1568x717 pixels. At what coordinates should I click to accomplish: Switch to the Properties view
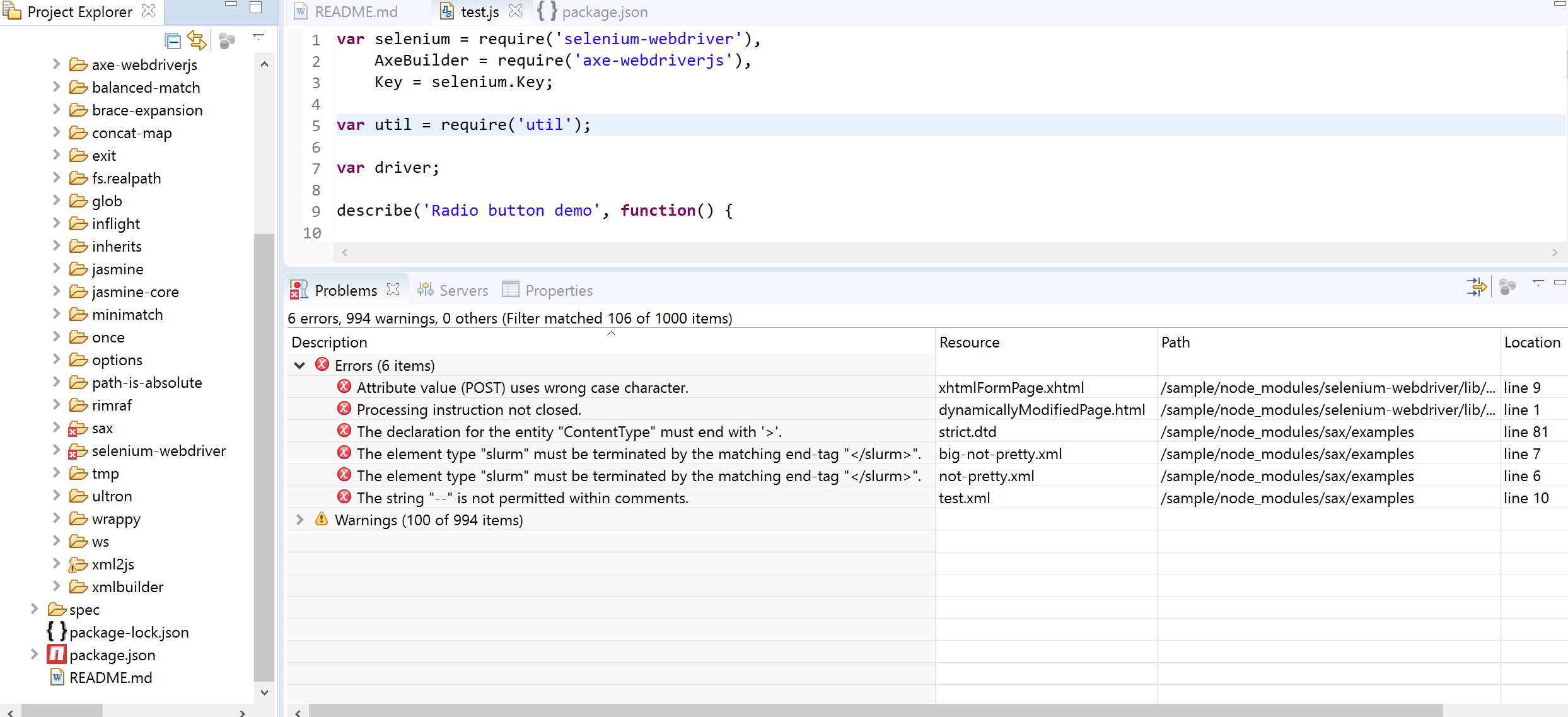coord(557,289)
